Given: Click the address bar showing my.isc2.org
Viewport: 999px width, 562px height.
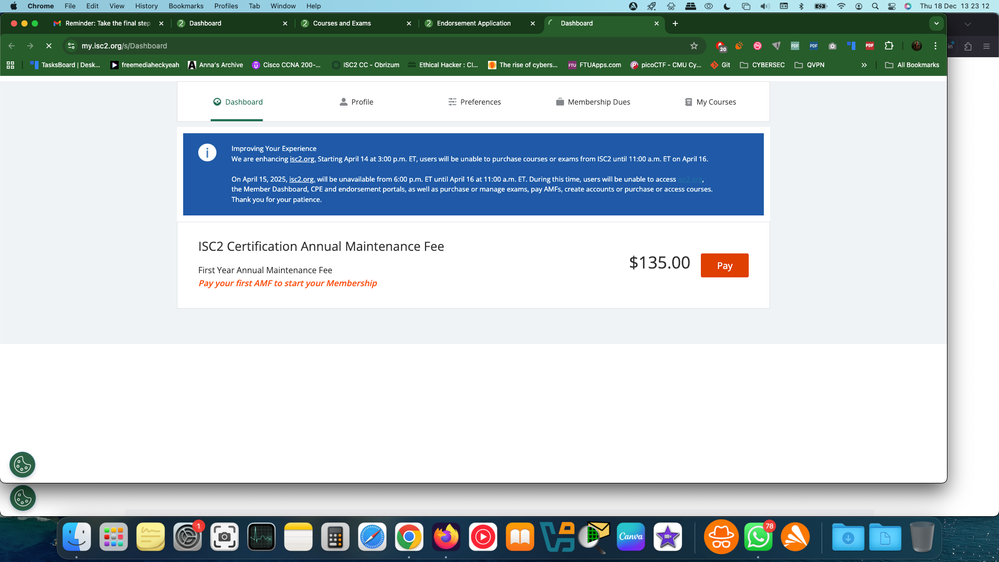Looking at the screenshot, I should point(382,46).
